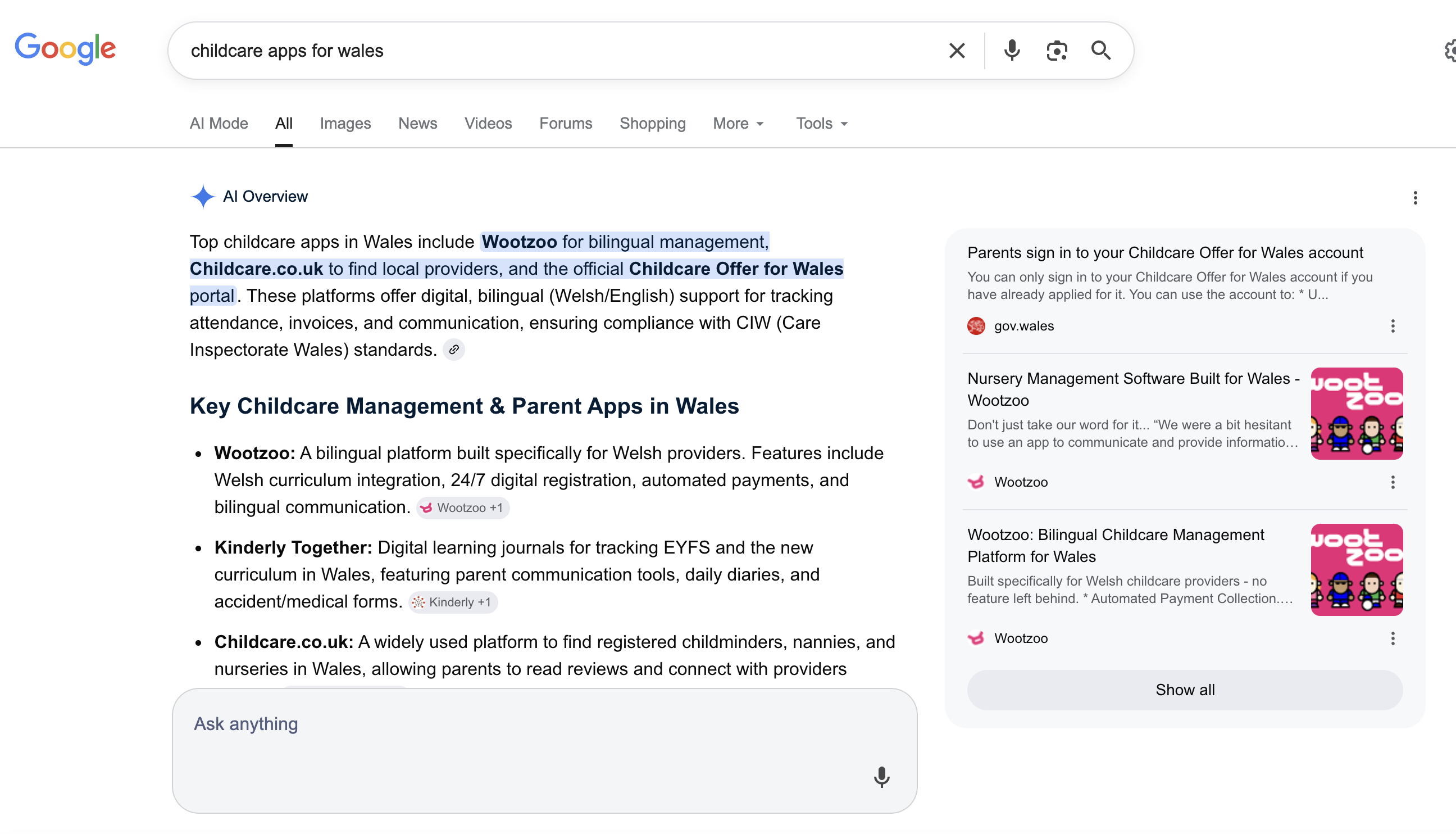Open the settings gear at the top right

point(1449,51)
